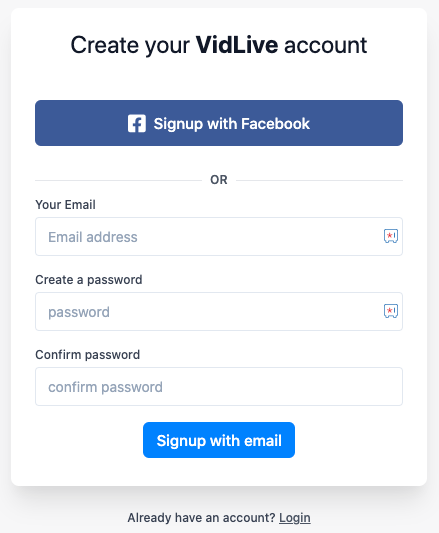Screen dimensions: 439x533
Task: Click the "Confirm password" label text
Action: tap(88, 355)
